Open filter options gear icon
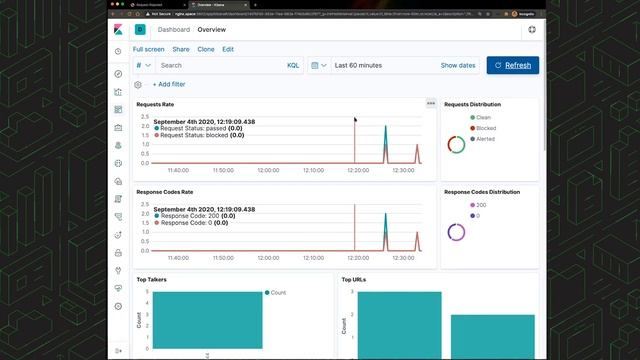The height and width of the screenshot is (360, 640). 138,84
